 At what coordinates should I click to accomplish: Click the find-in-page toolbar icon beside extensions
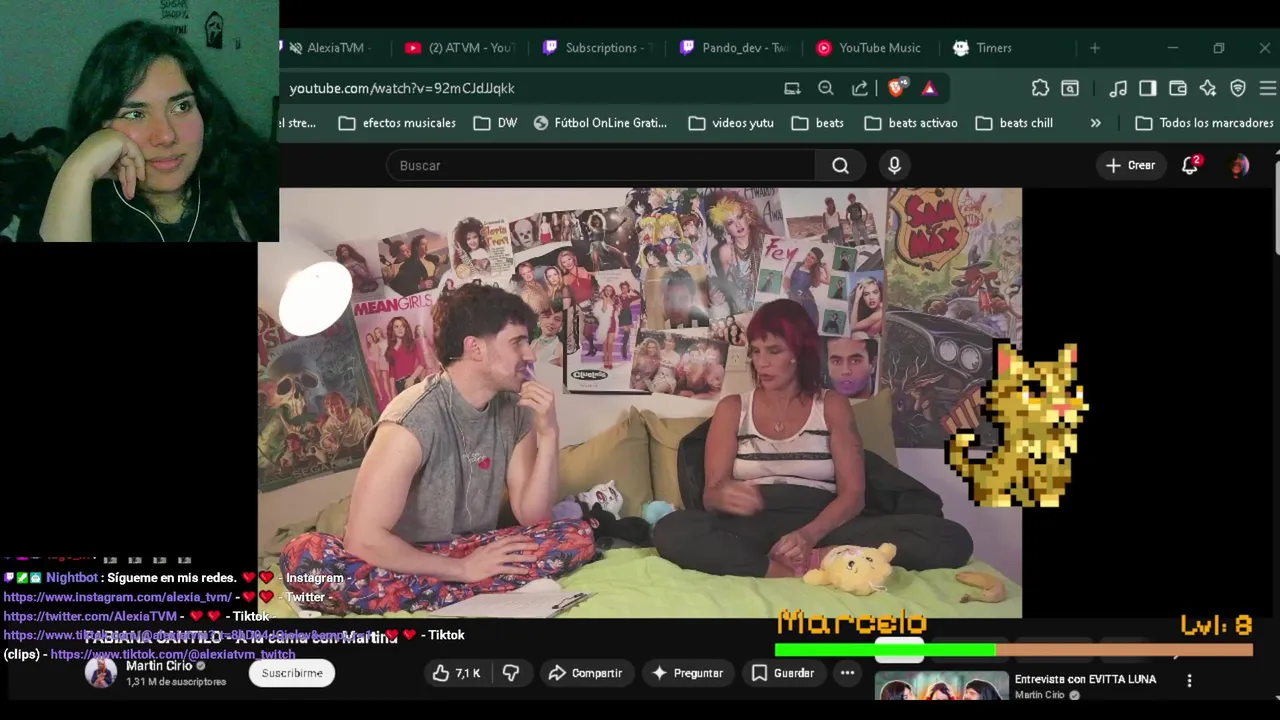[x=1070, y=88]
